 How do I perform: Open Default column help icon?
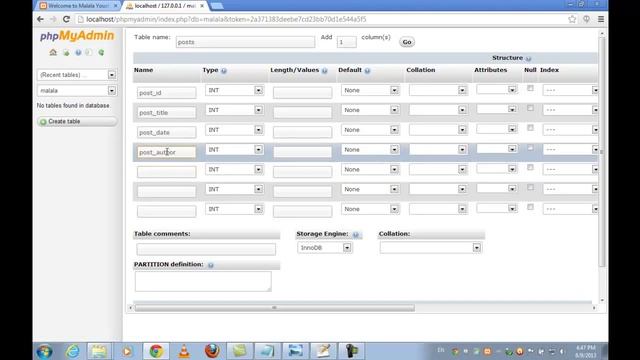click(x=367, y=71)
